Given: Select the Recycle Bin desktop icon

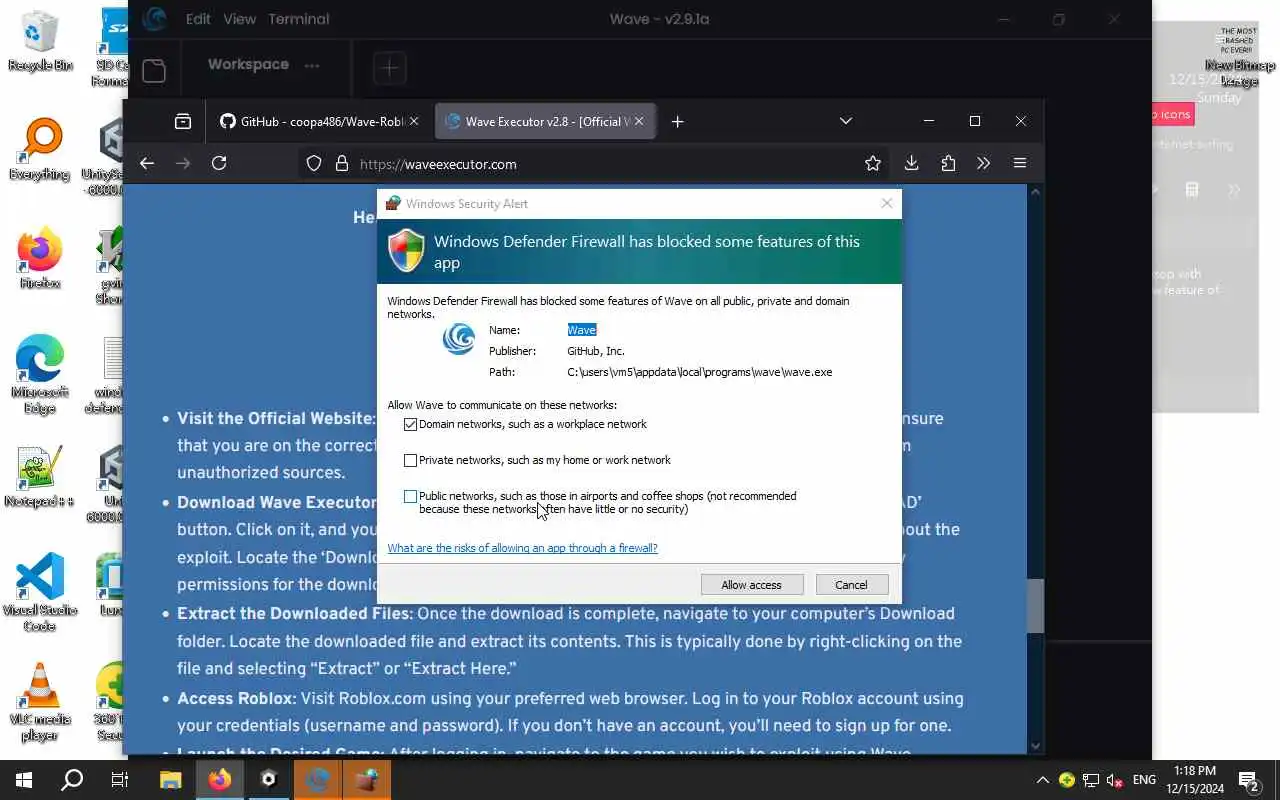Looking at the screenshot, I should point(40,40).
